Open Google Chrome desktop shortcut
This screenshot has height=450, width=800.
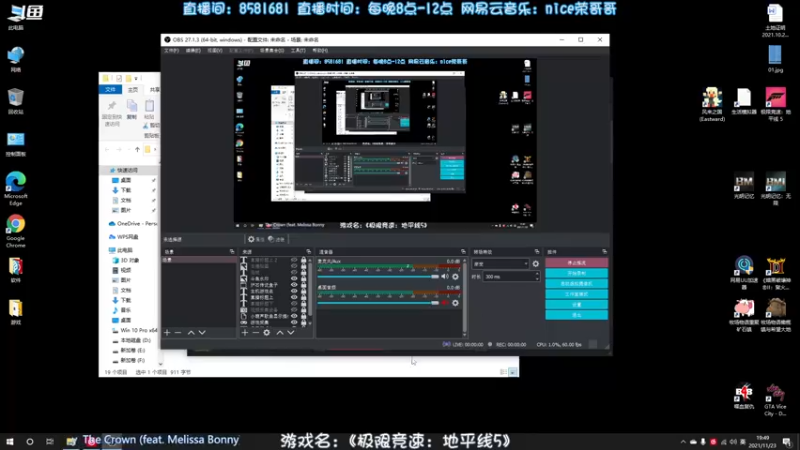tap(16, 231)
